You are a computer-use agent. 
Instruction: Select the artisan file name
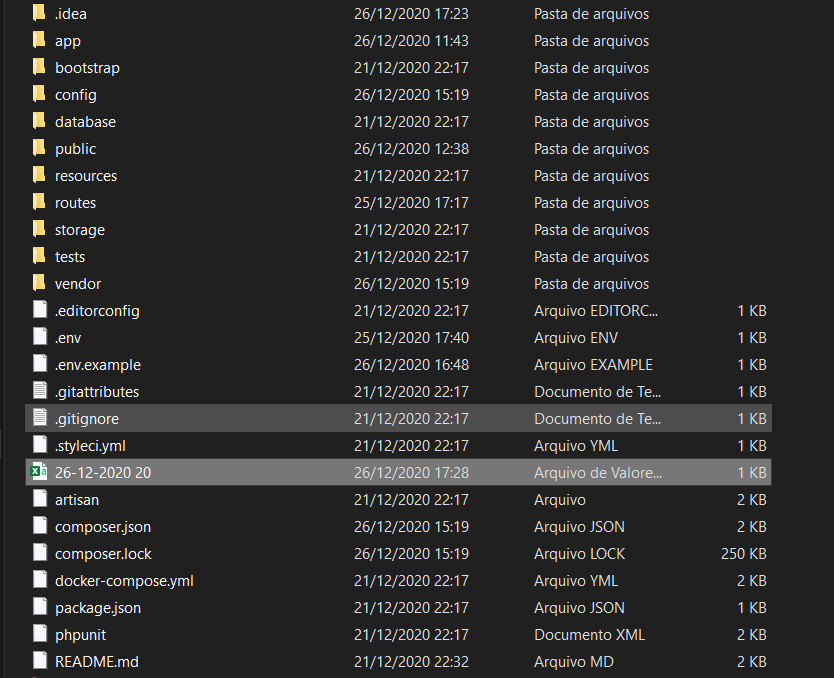[77, 500]
